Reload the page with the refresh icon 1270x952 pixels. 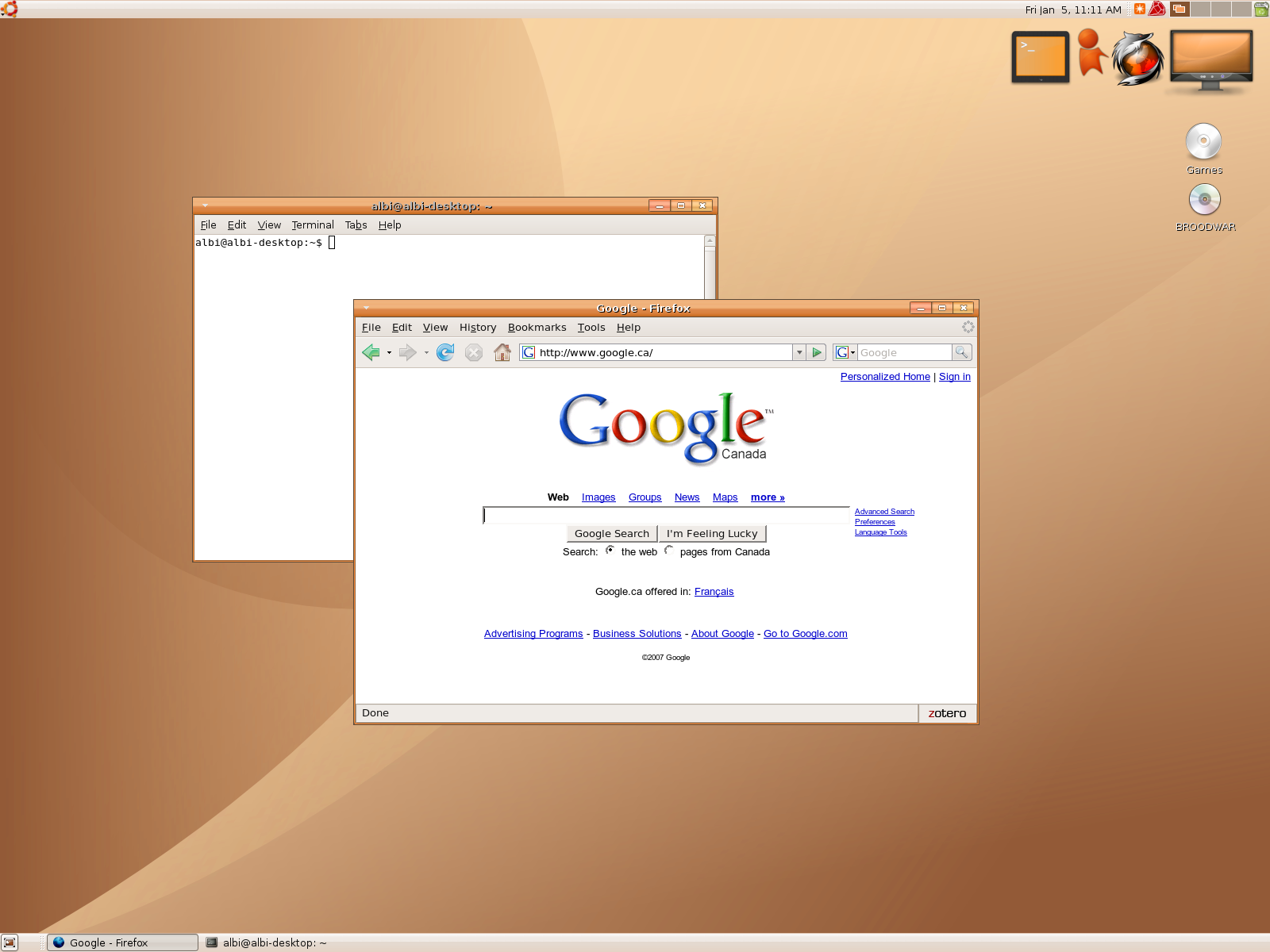tap(445, 352)
